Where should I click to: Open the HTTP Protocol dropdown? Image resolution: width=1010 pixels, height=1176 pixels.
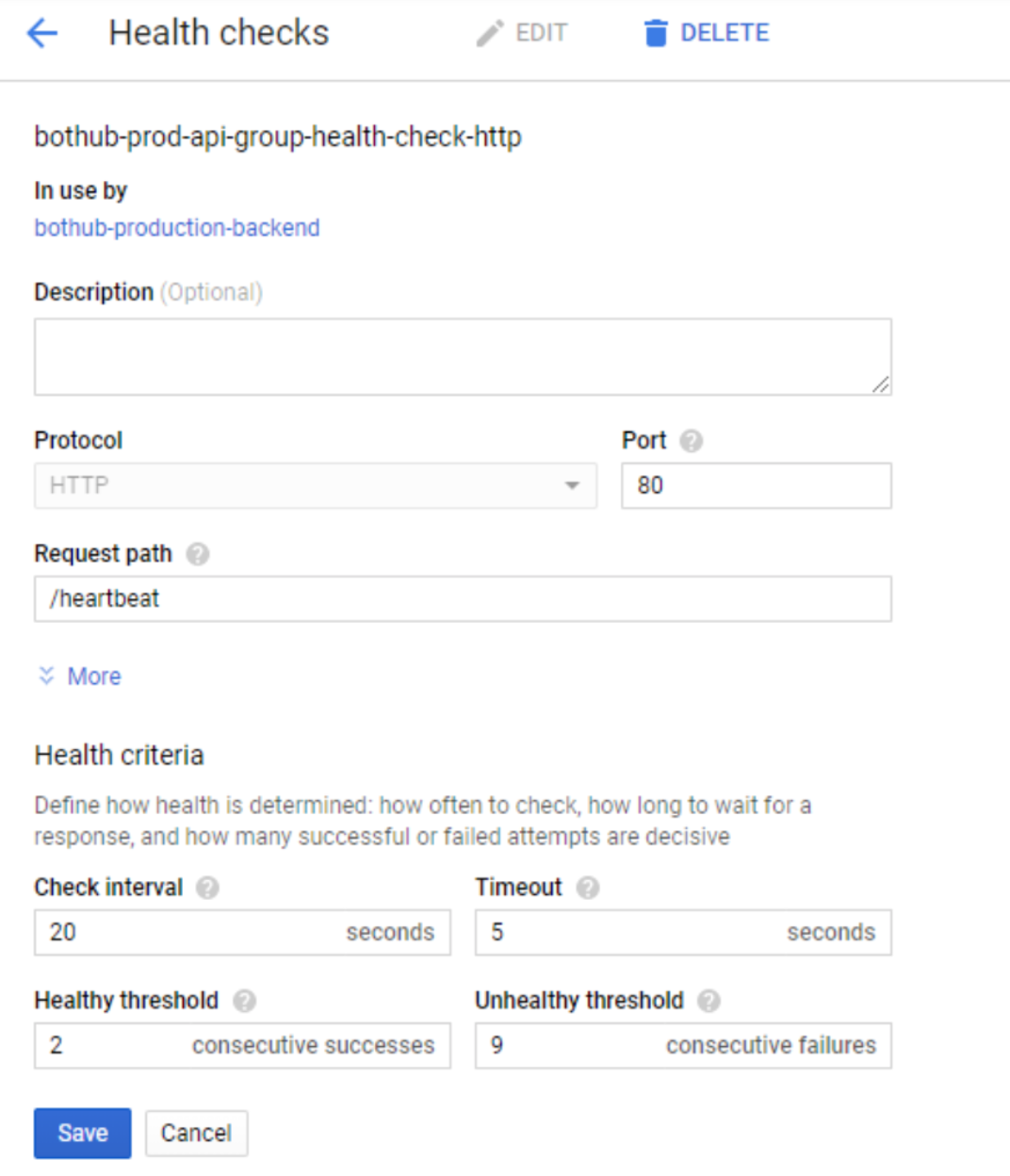[x=316, y=485]
